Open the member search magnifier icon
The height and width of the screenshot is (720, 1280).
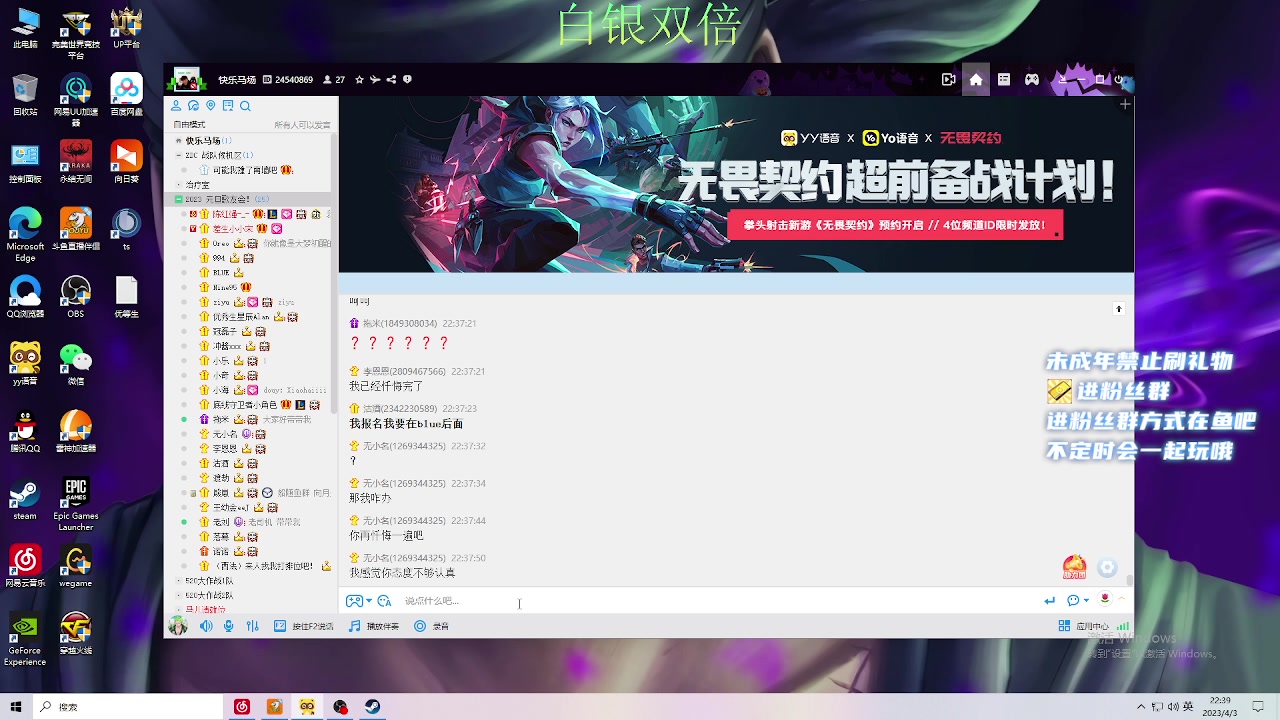(245, 106)
